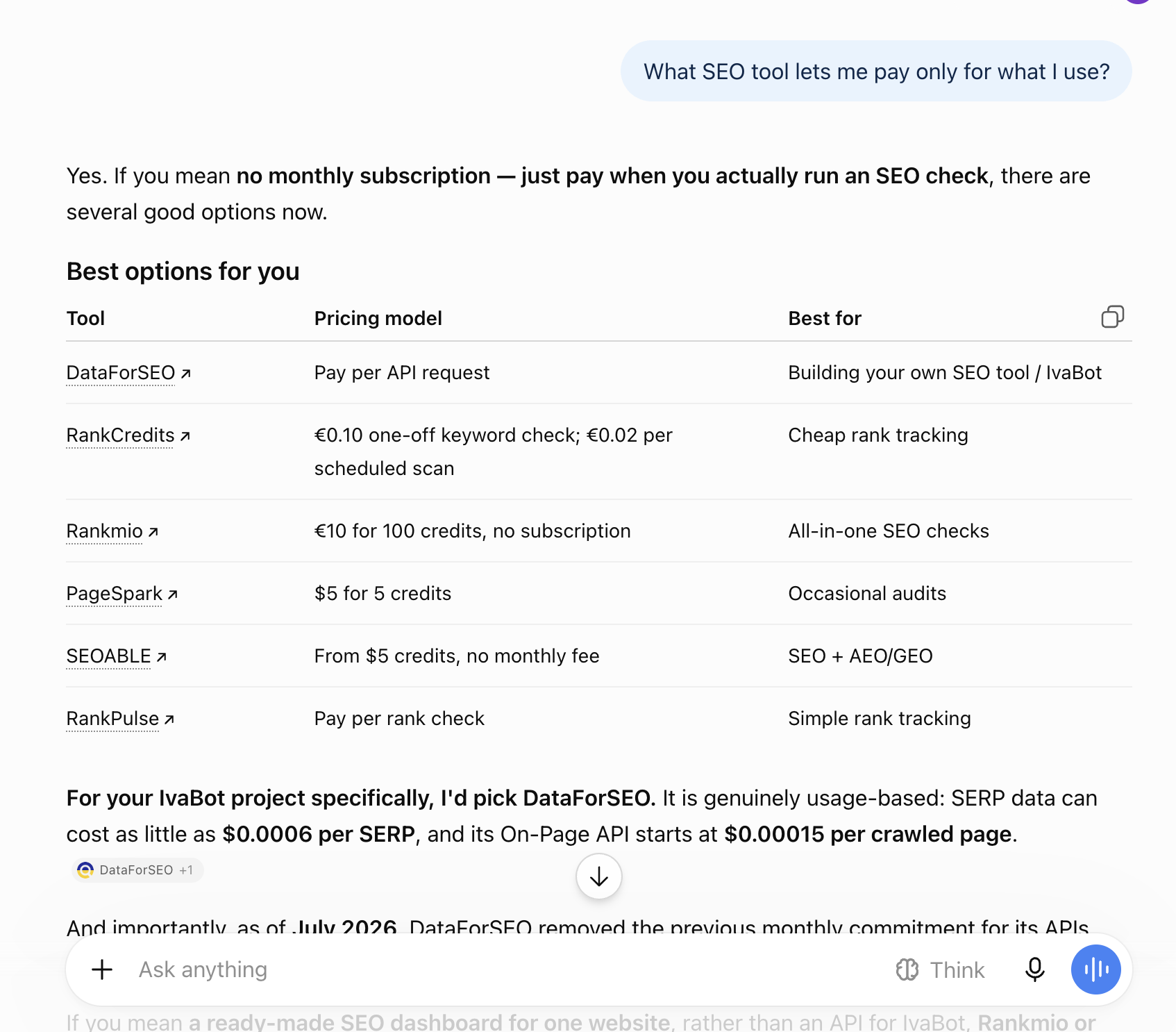This screenshot has height=1032, width=1176.
Task: Select the €0.10 one-off keyword check cell
Action: coord(494,452)
